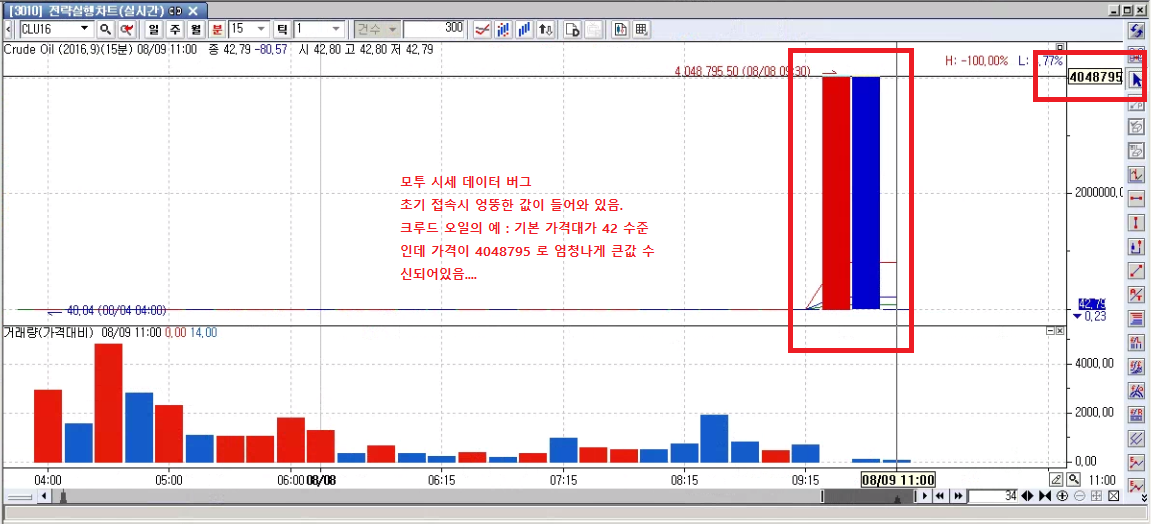Close the 전략실행차트 tab with X
Image resolution: width=1151 pixels, height=524 pixels.
193,9
